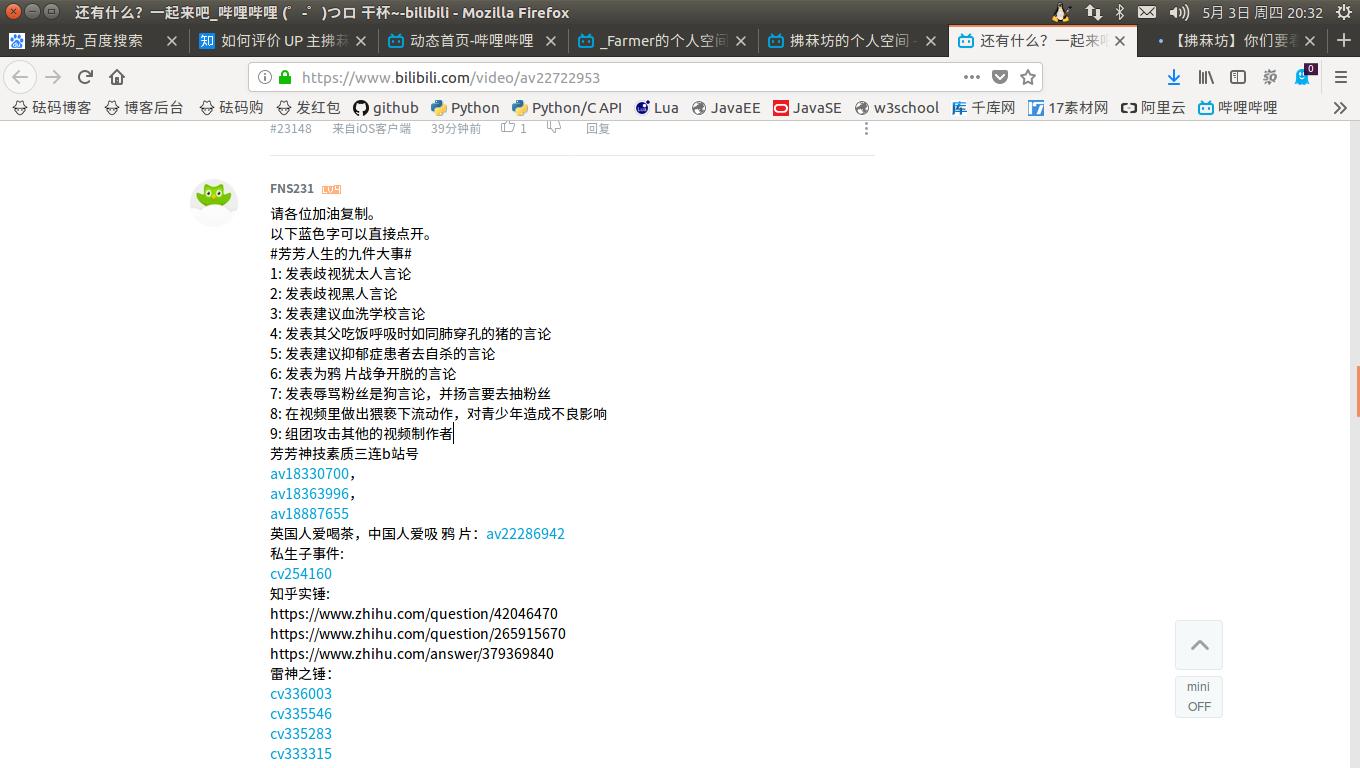Open the Downloads panel icon

pyautogui.click(x=1172, y=77)
